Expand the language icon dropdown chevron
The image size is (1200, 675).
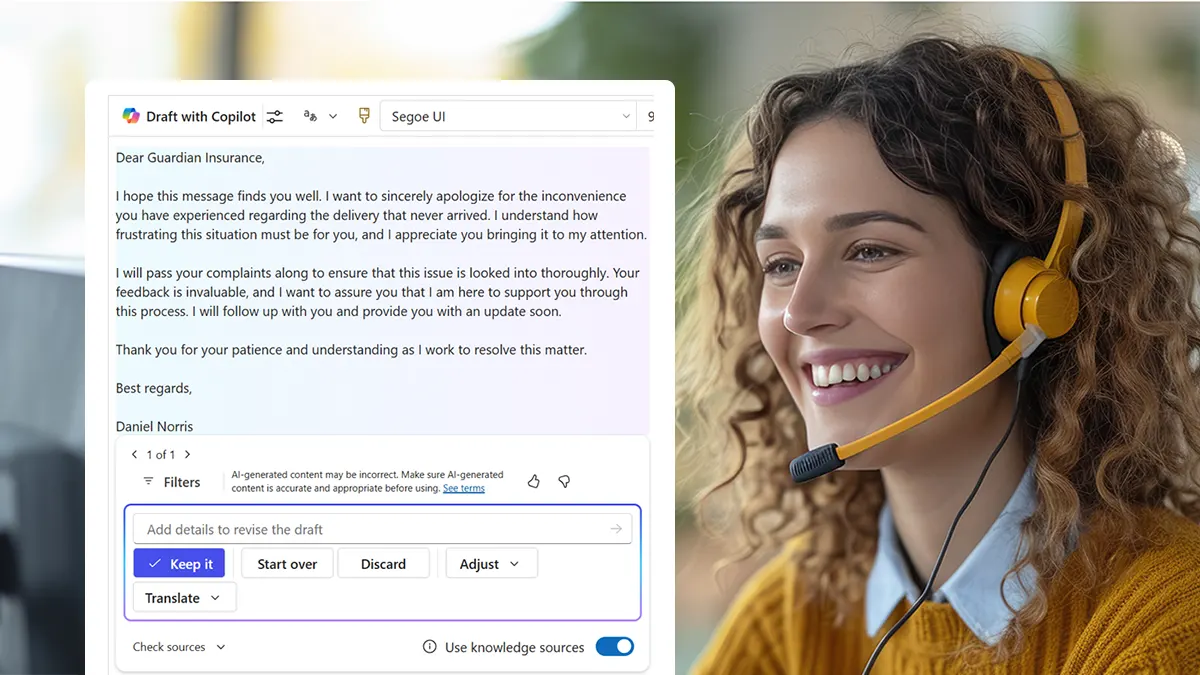coord(333,116)
